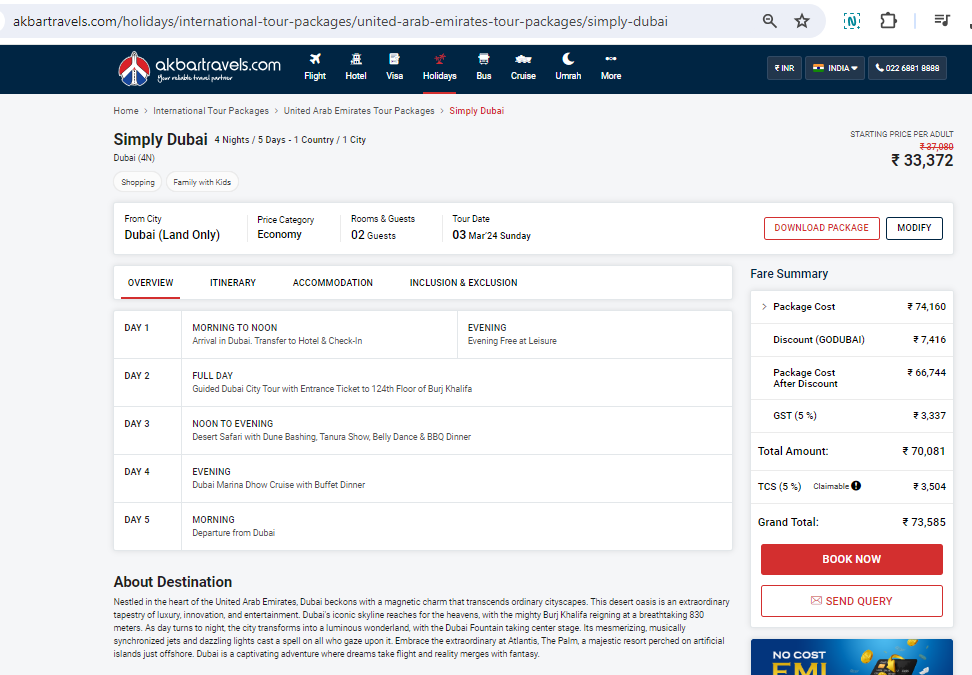Bookmark this page with the star icon
The width and height of the screenshot is (972, 675).
tap(802, 21)
